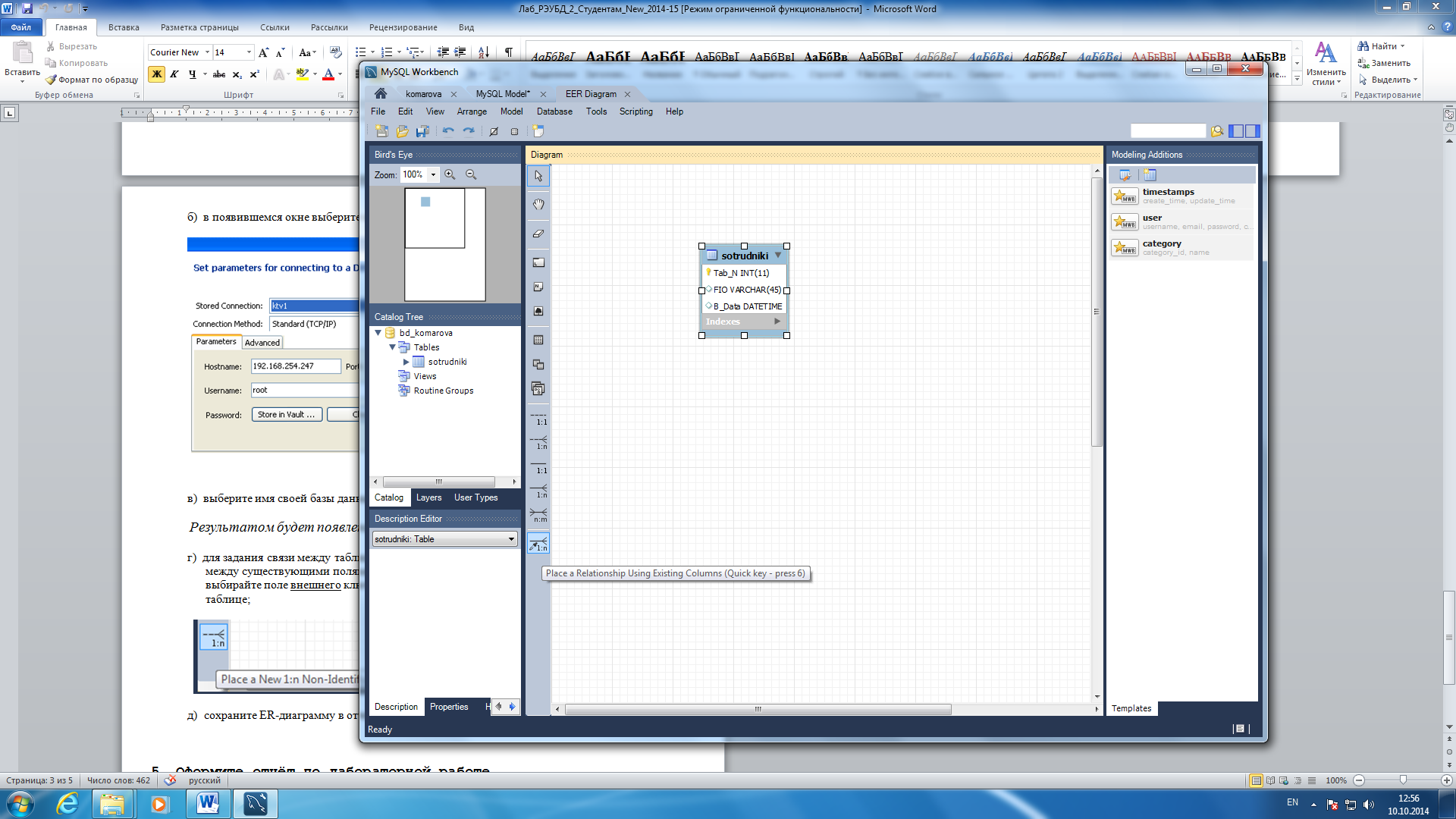Click the Изменить стили button

pyautogui.click(x=1326, y=63)
